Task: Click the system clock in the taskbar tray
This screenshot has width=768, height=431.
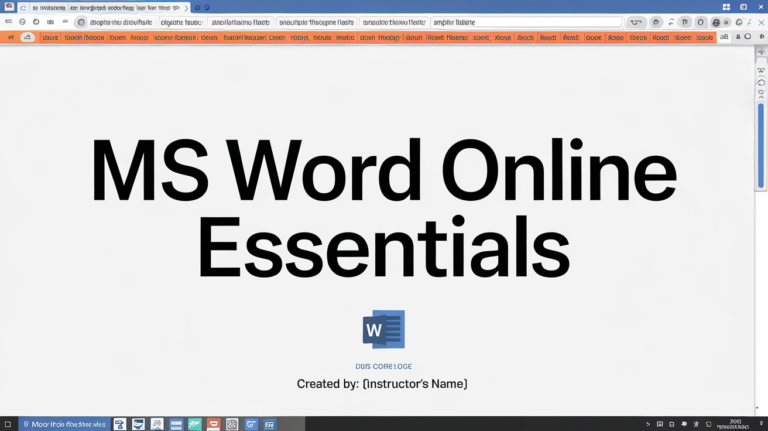Action: click(733, 424)
